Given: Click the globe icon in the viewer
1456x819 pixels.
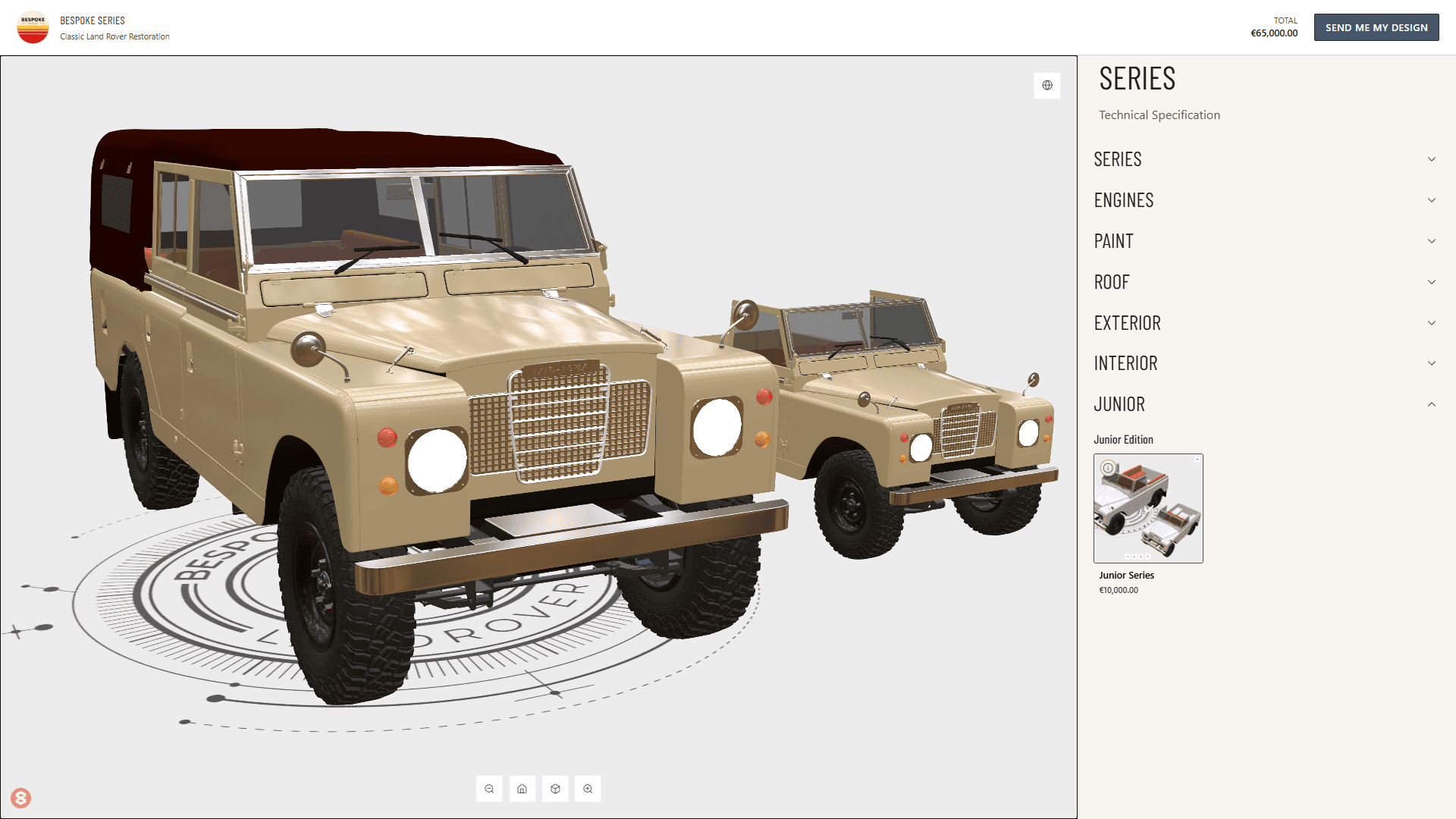Looking at the screenshot, I should (1047, 85).
